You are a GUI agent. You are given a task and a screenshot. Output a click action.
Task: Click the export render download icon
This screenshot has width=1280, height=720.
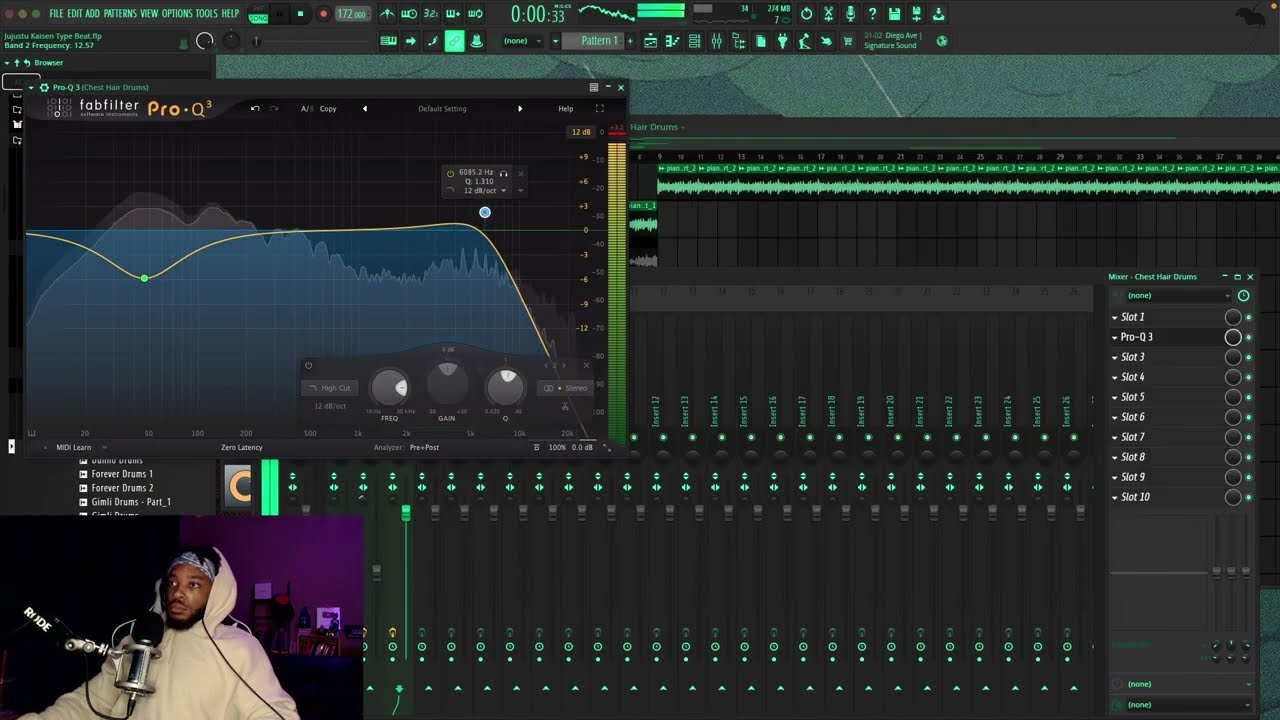[938, 14]
